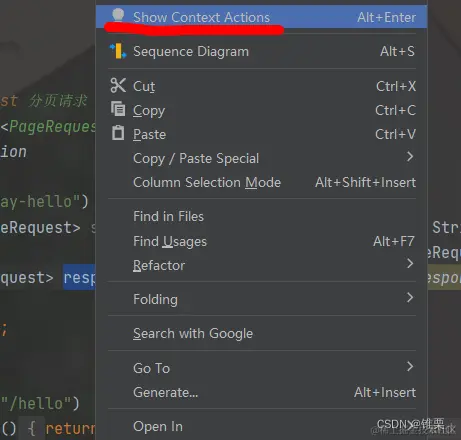Screen dimensions: 461x440
Task: Expand the Go To submenu arrow
Action: click(x=410, y=366)
